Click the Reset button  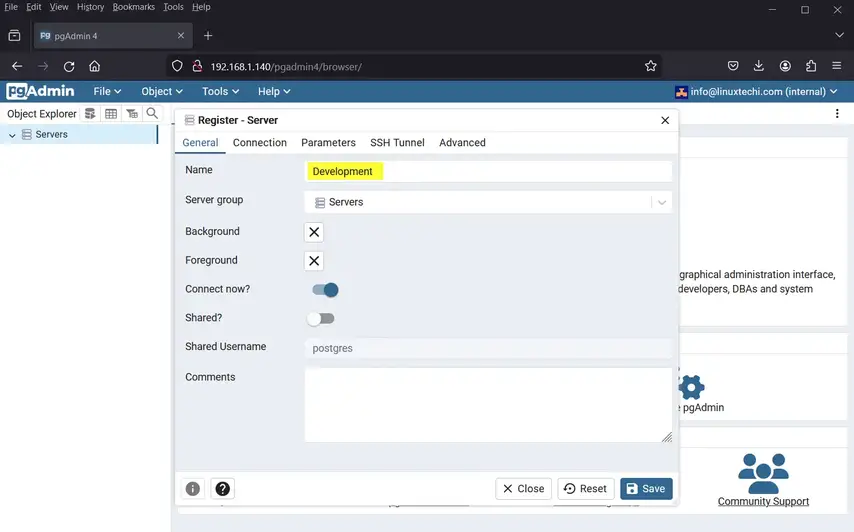(x=585, y=489)
